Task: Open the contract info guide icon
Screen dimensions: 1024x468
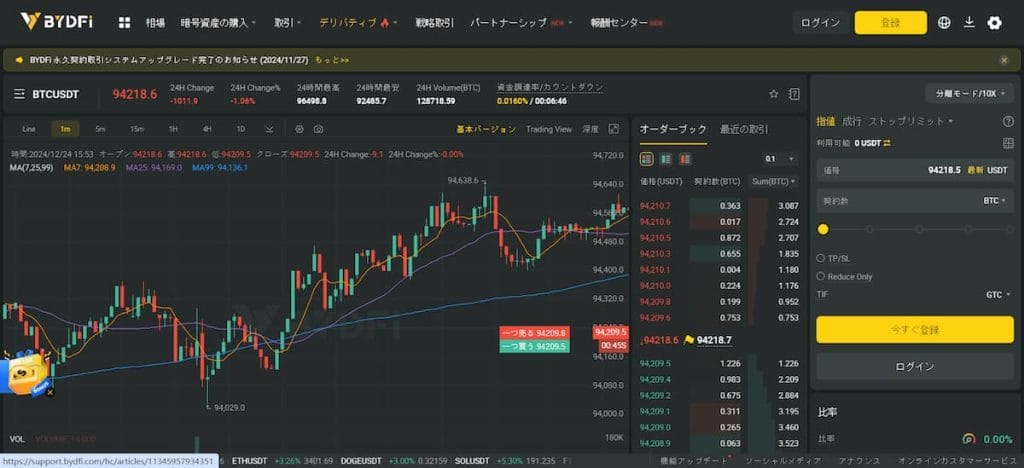Action: [793, 94]
